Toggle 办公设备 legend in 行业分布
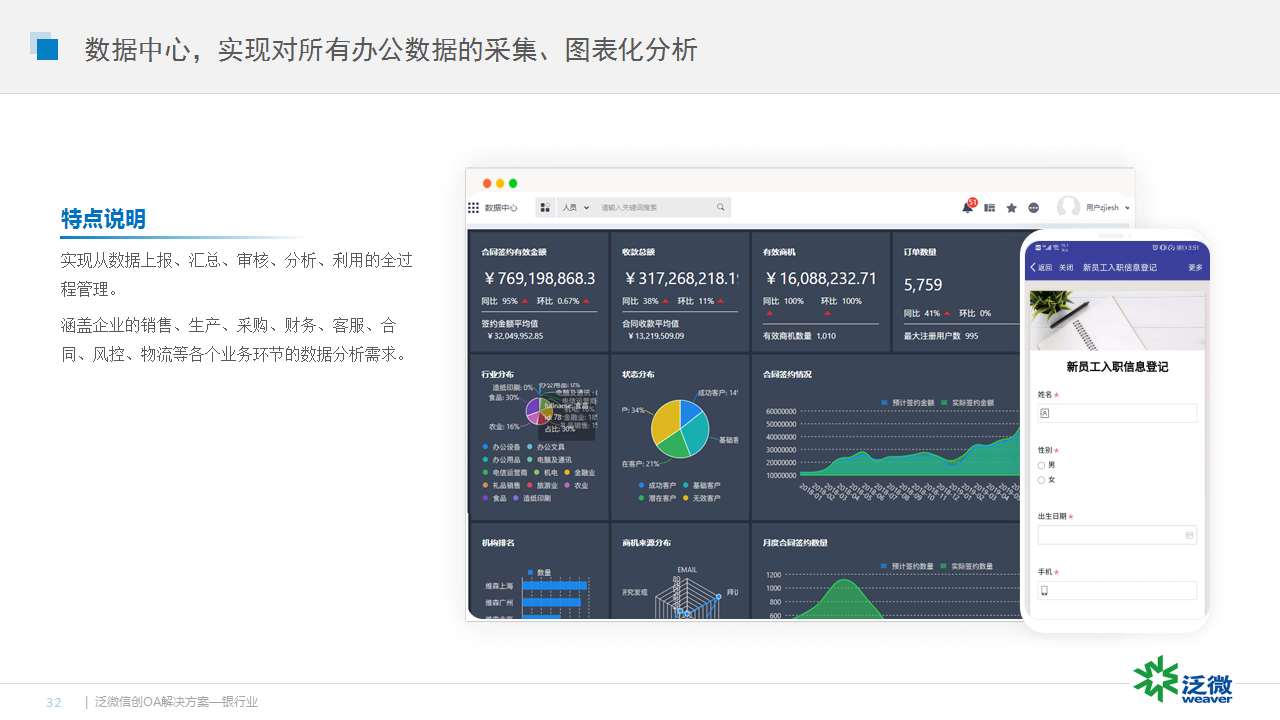This screenshot has width=1280, height=720. 502,447
